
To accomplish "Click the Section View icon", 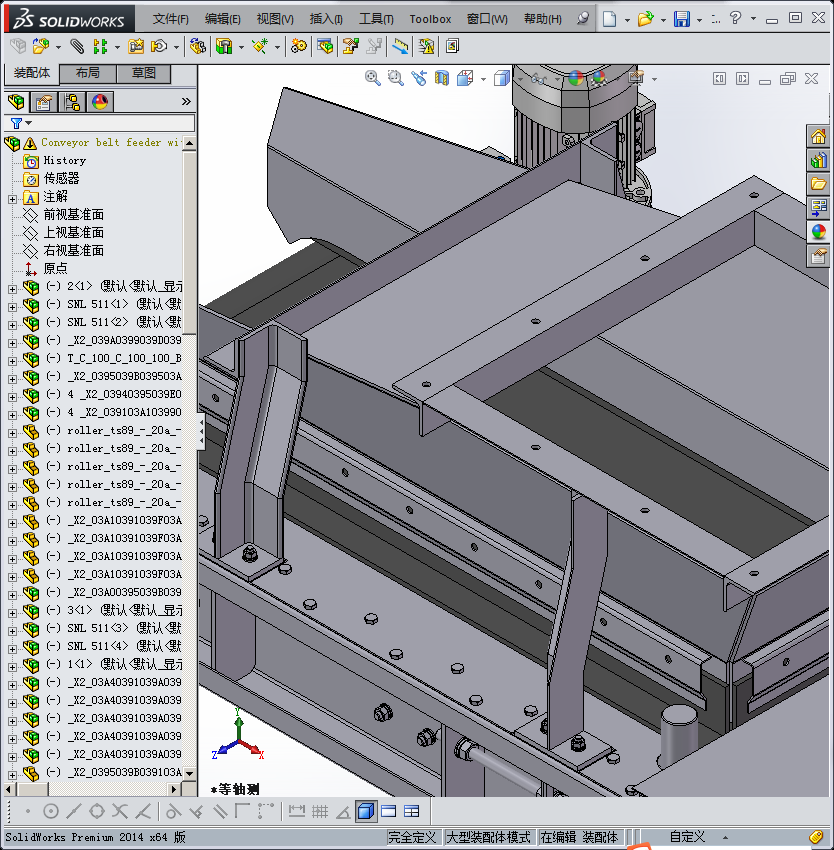I will coord(441,78).
